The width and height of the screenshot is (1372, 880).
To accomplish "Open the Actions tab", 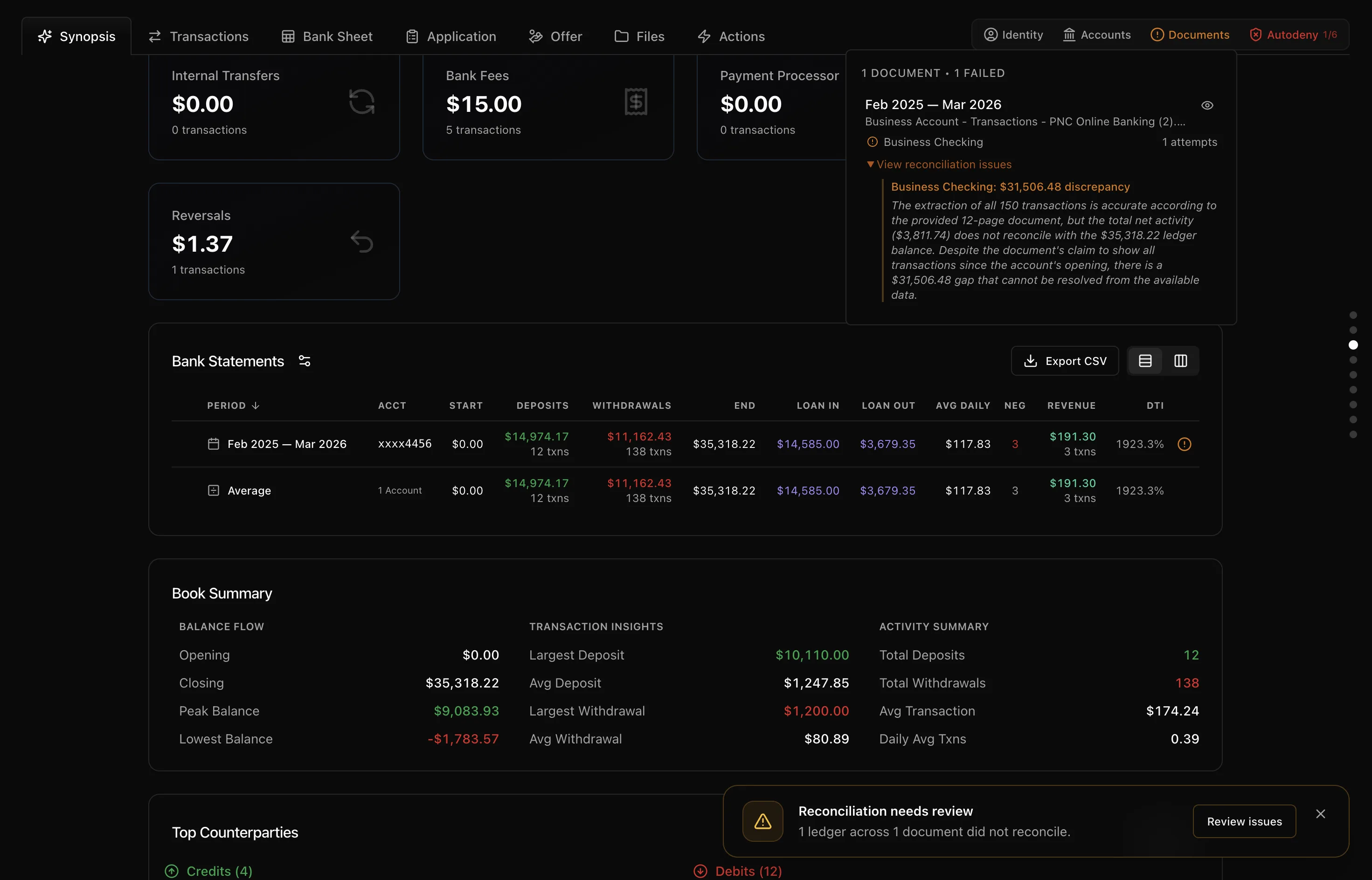I will [731, 36].
